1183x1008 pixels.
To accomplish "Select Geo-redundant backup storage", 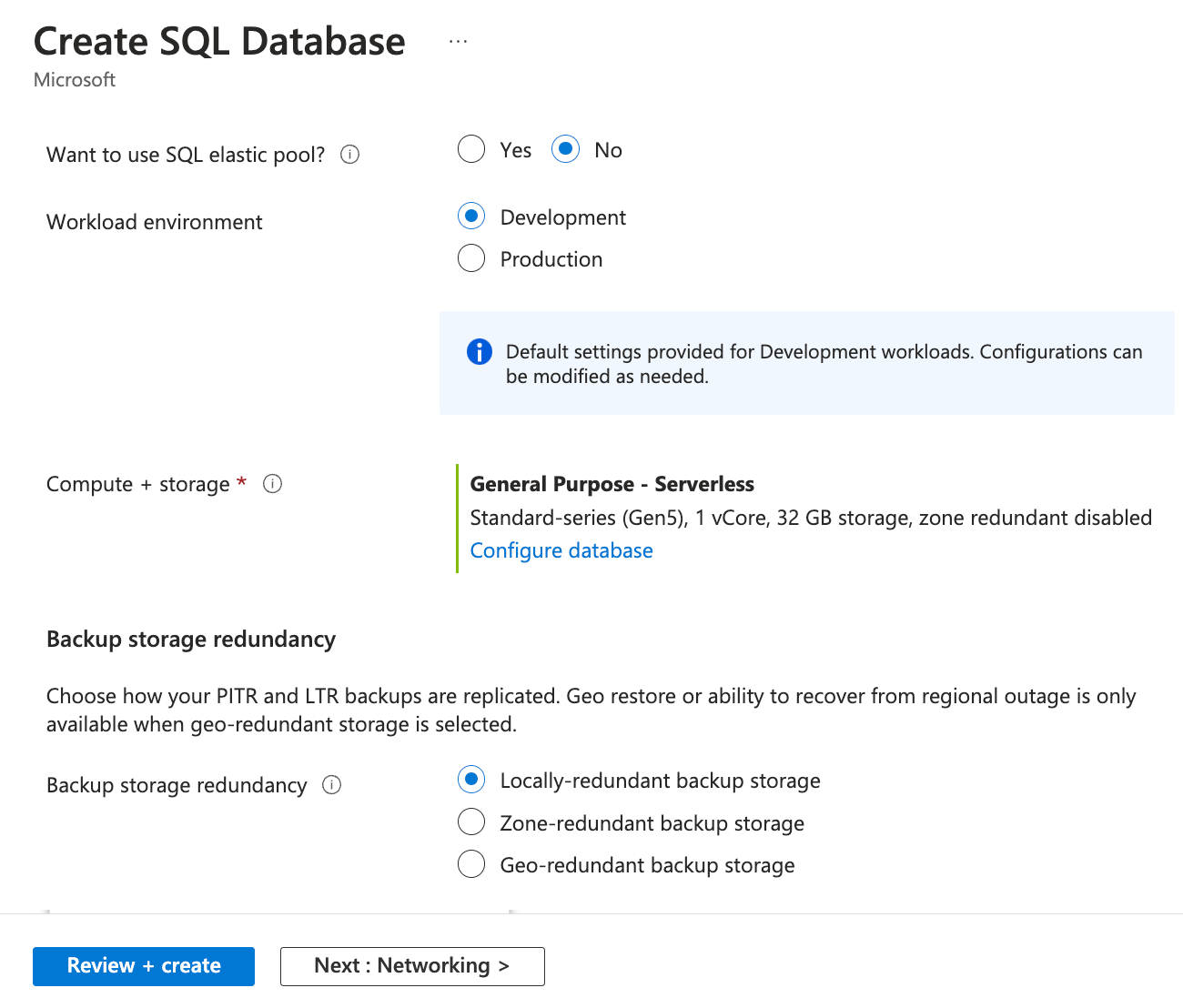I will coord(471,863).
